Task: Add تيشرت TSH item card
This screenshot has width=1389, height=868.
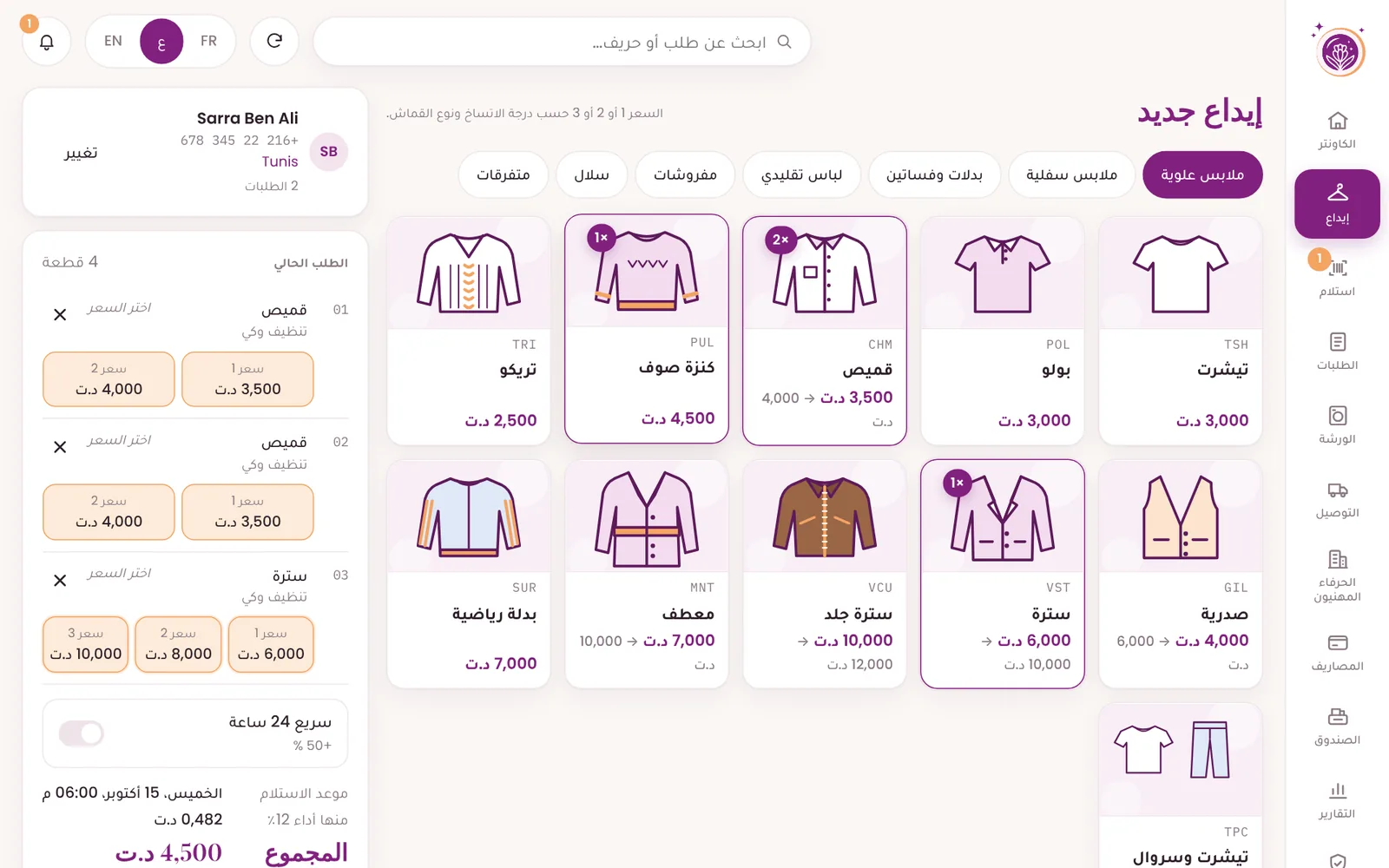Action: click(1180, 331)
